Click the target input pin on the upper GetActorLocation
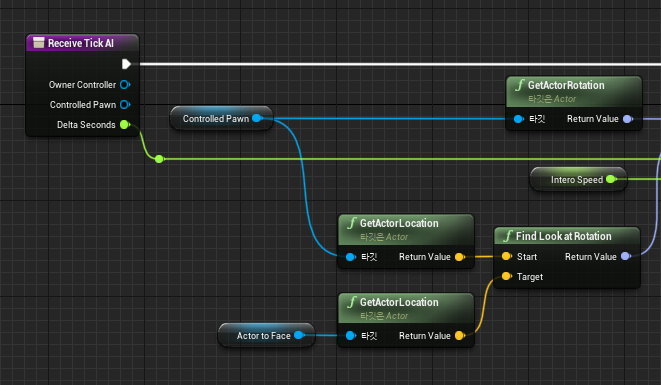Viewport: 661px width, 385px height. [x=350, y=257]
